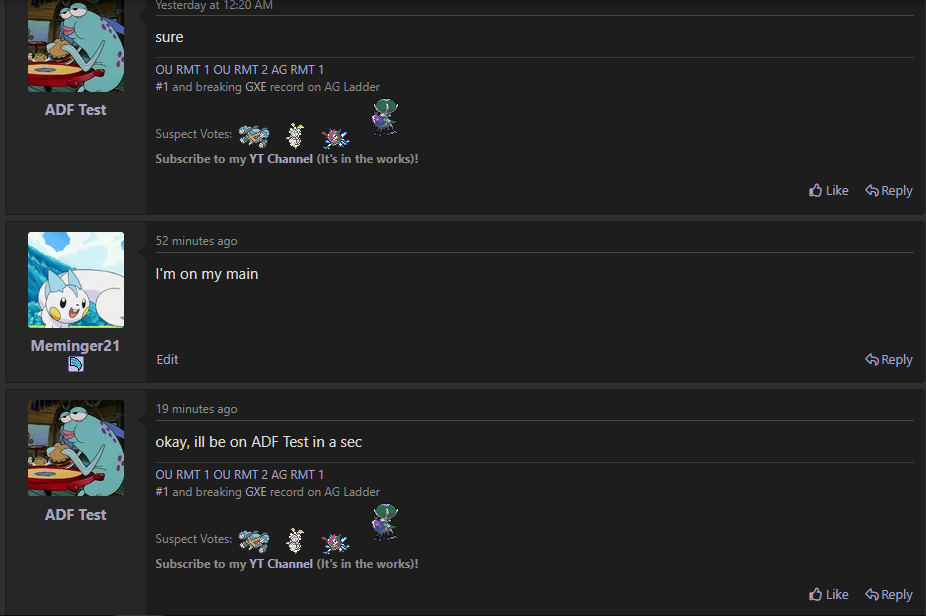Open the AG RMT 1 link in the bottom signature
Viewport: 926px width, 616px height.
coord(297,475)
